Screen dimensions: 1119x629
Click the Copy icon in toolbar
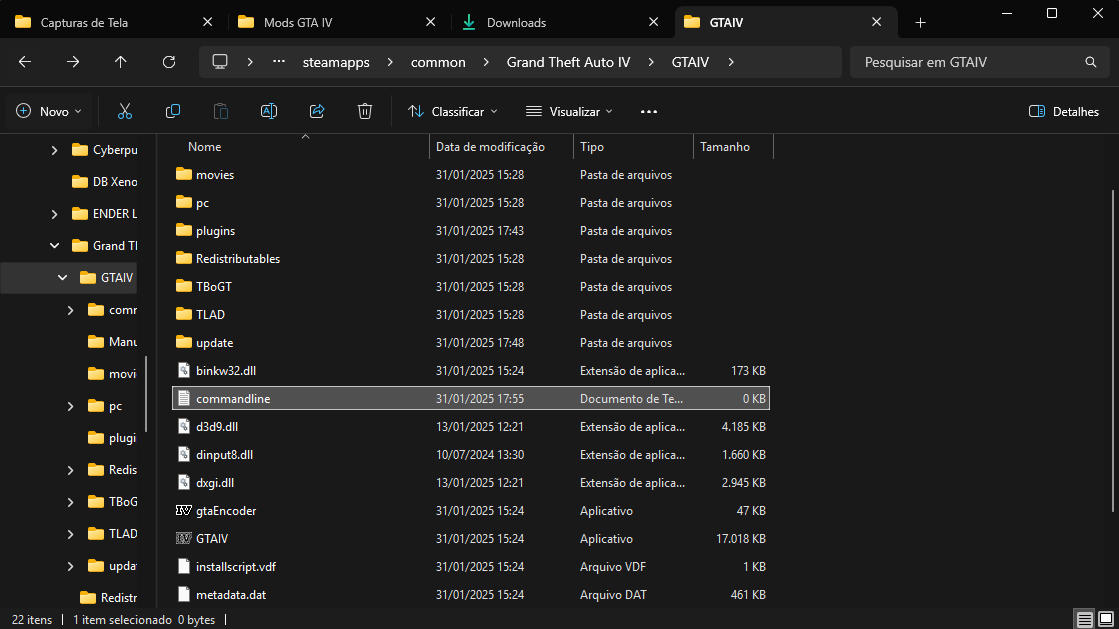point(173,111)
